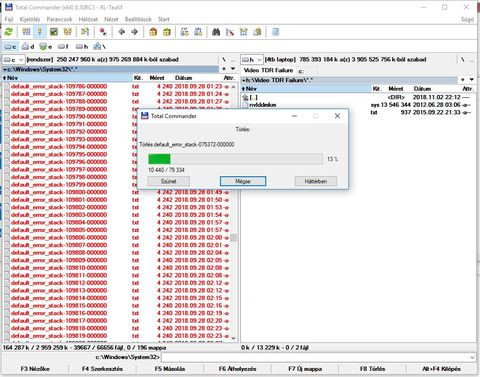Select the full file details view icon
Screen dimensions: 480x377
point(40,32)
